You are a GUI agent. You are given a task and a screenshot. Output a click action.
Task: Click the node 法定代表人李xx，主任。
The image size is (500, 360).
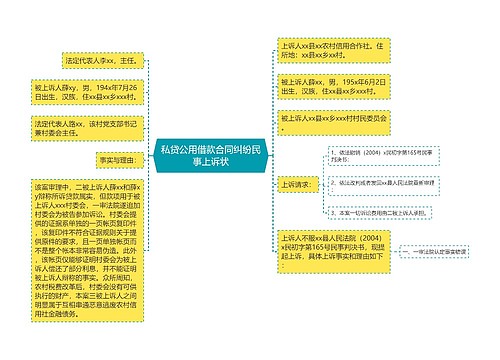(103, 61)
